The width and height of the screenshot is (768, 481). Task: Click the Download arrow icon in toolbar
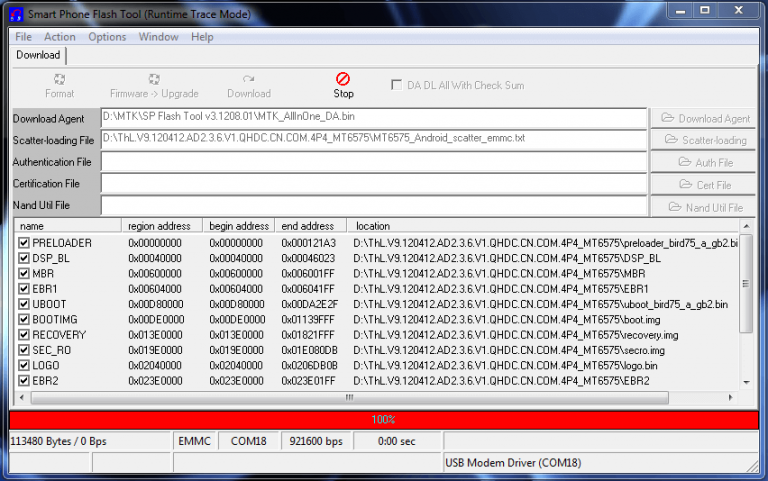point(248,79)
